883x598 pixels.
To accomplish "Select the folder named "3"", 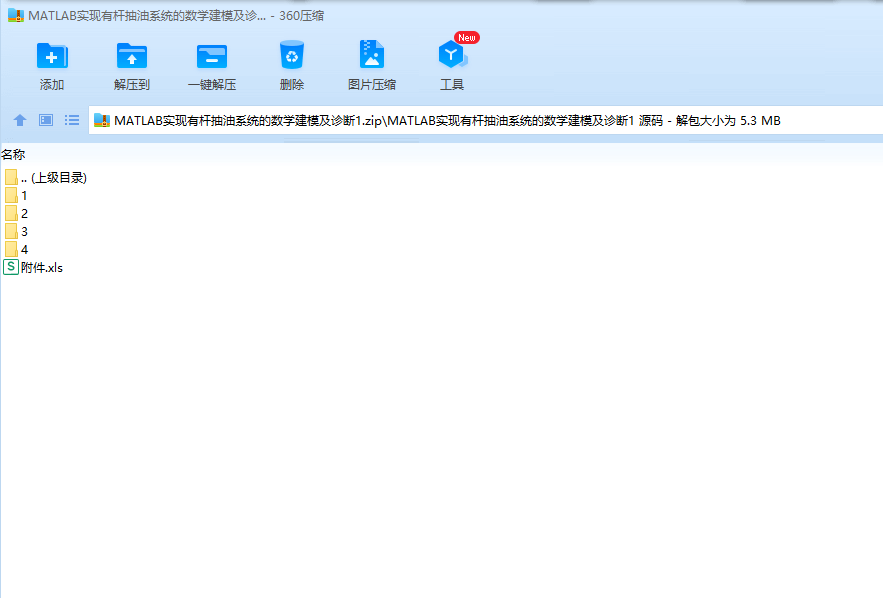I will pyautogui.click(x=24, y=232).
